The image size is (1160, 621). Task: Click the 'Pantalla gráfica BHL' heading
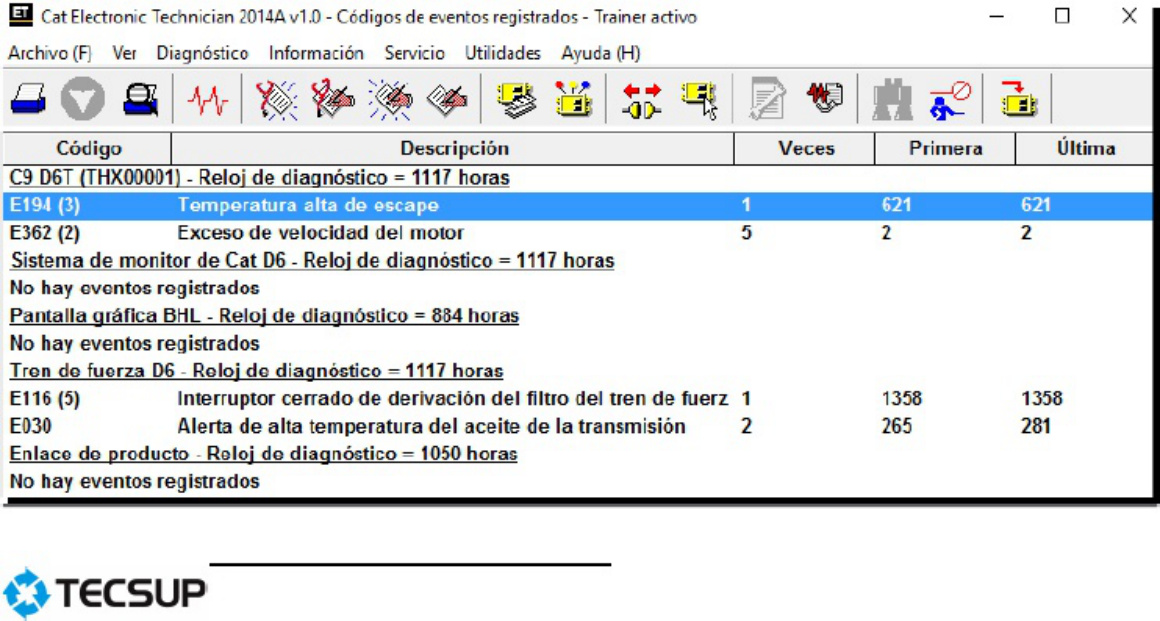[264, 316]
